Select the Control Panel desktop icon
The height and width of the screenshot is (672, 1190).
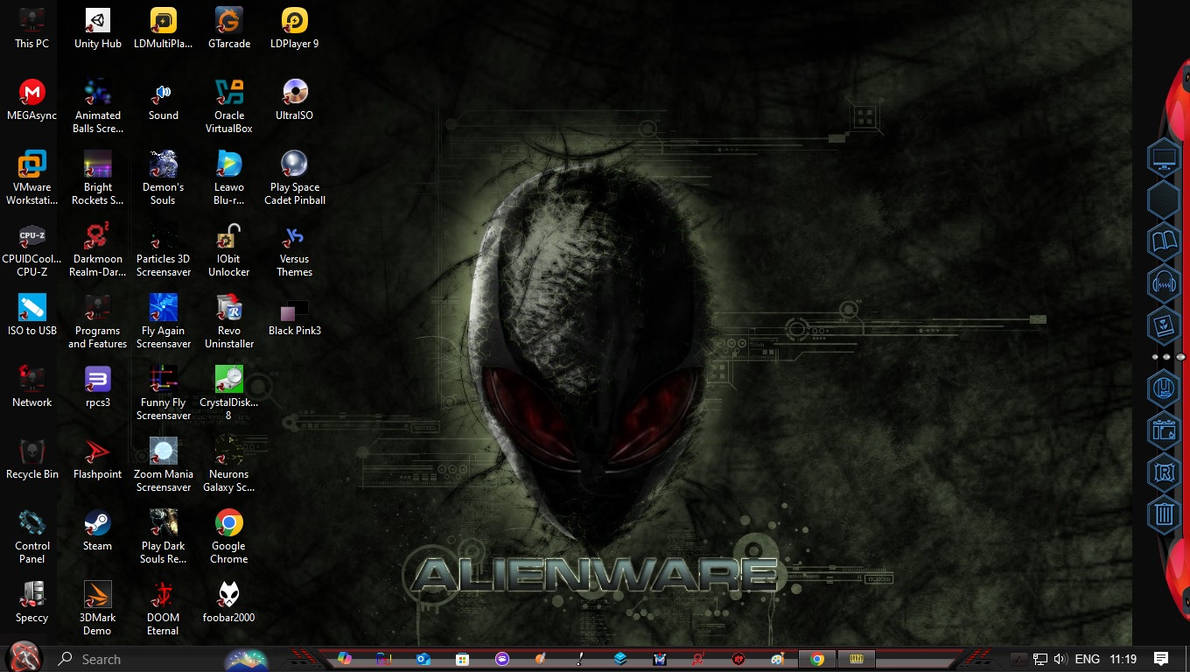pos(31,537)
